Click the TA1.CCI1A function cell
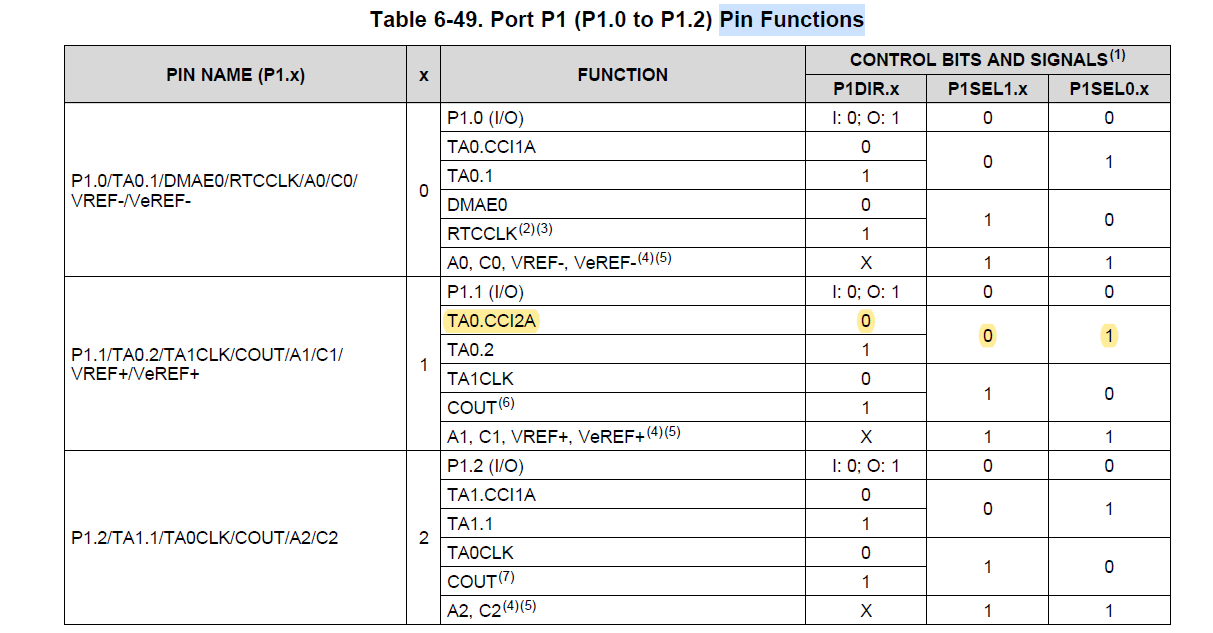1213x633 pixels. coord(491,495)
